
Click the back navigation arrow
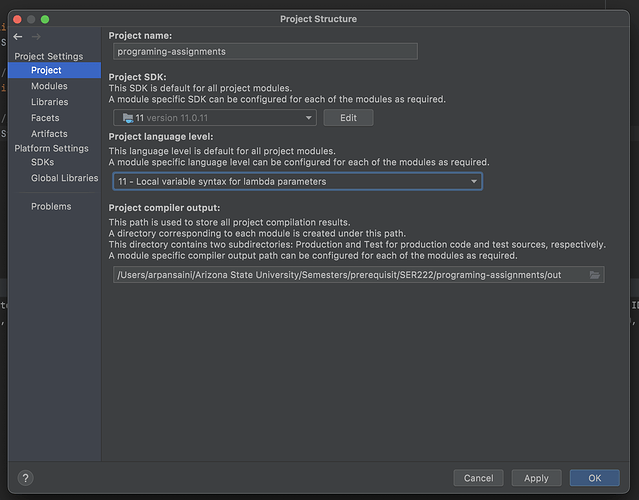(x=17, y=37)
